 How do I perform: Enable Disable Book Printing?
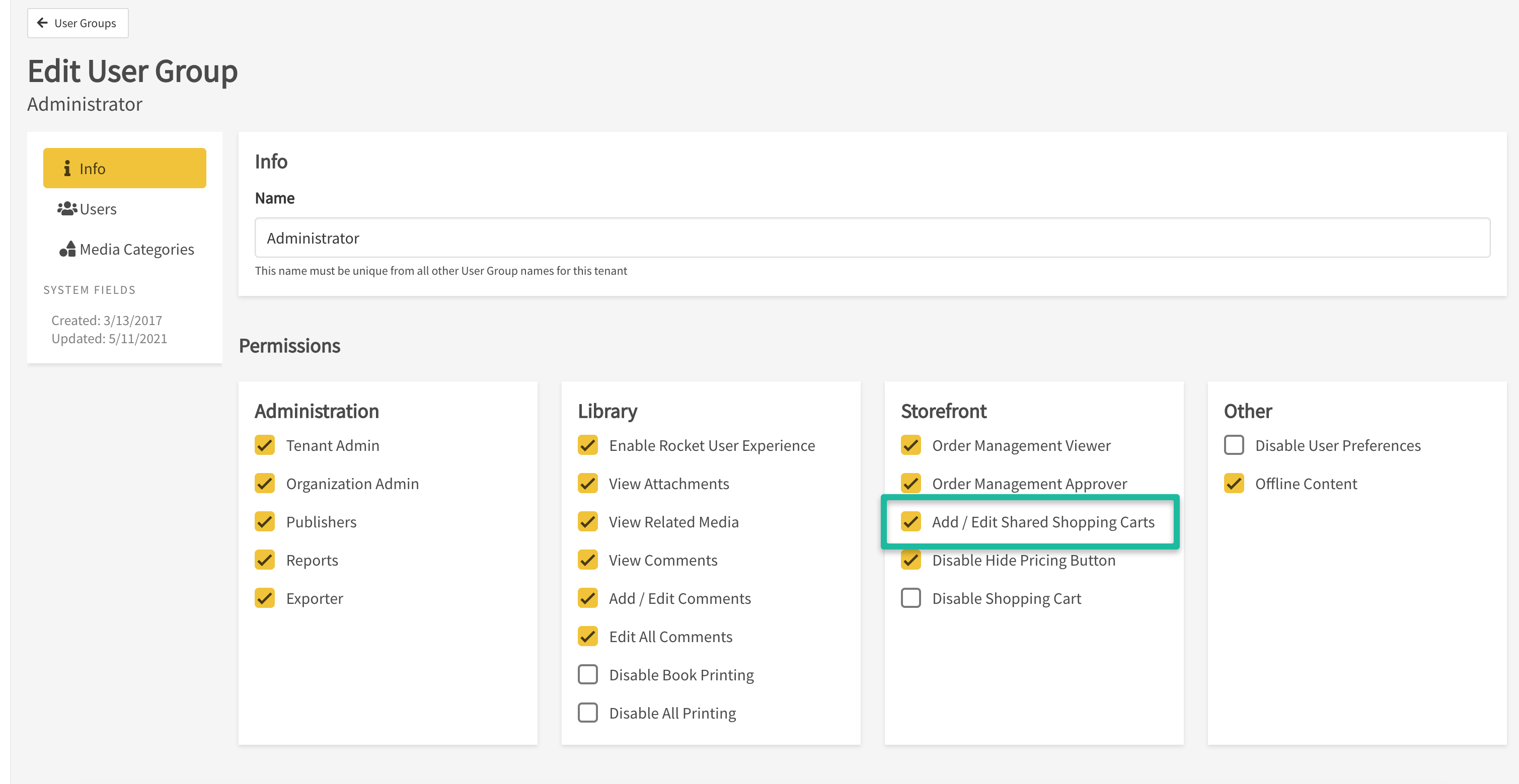pyautogui.click(x=587, y=674)
